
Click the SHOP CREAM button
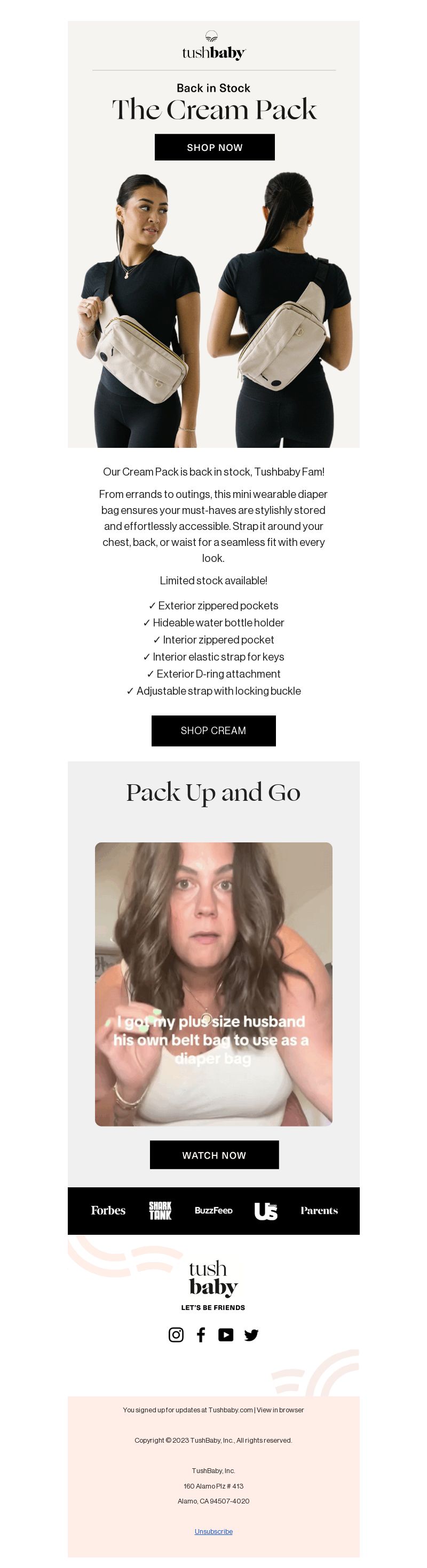click(x=213, y=730)
